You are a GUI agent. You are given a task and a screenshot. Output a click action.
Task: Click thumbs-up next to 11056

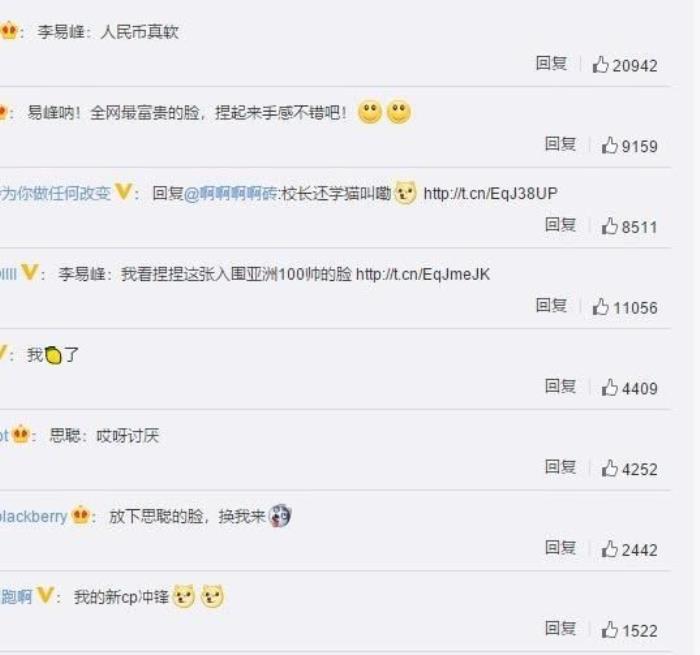pos(600,307)
